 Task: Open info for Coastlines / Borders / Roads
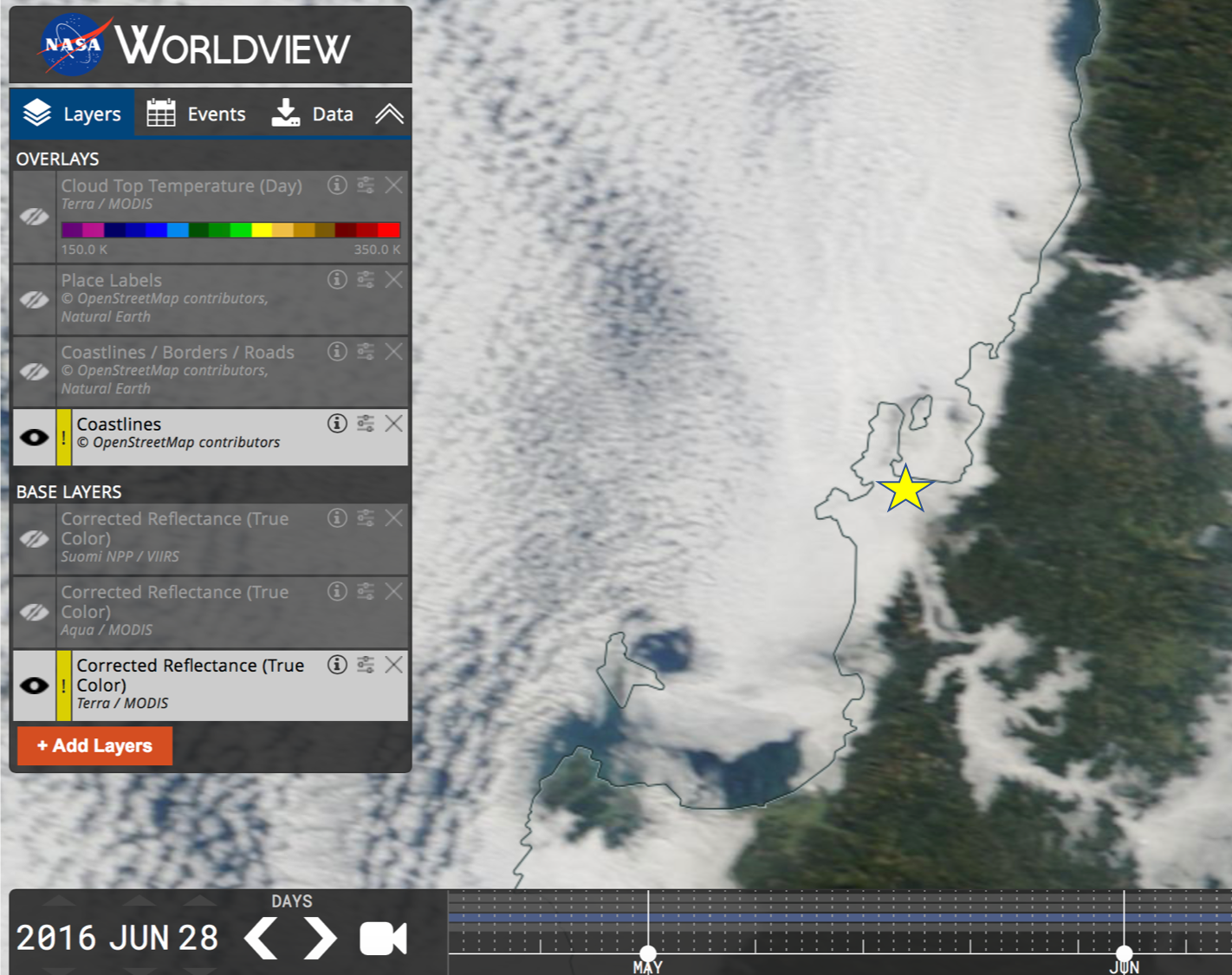[337, 351]
